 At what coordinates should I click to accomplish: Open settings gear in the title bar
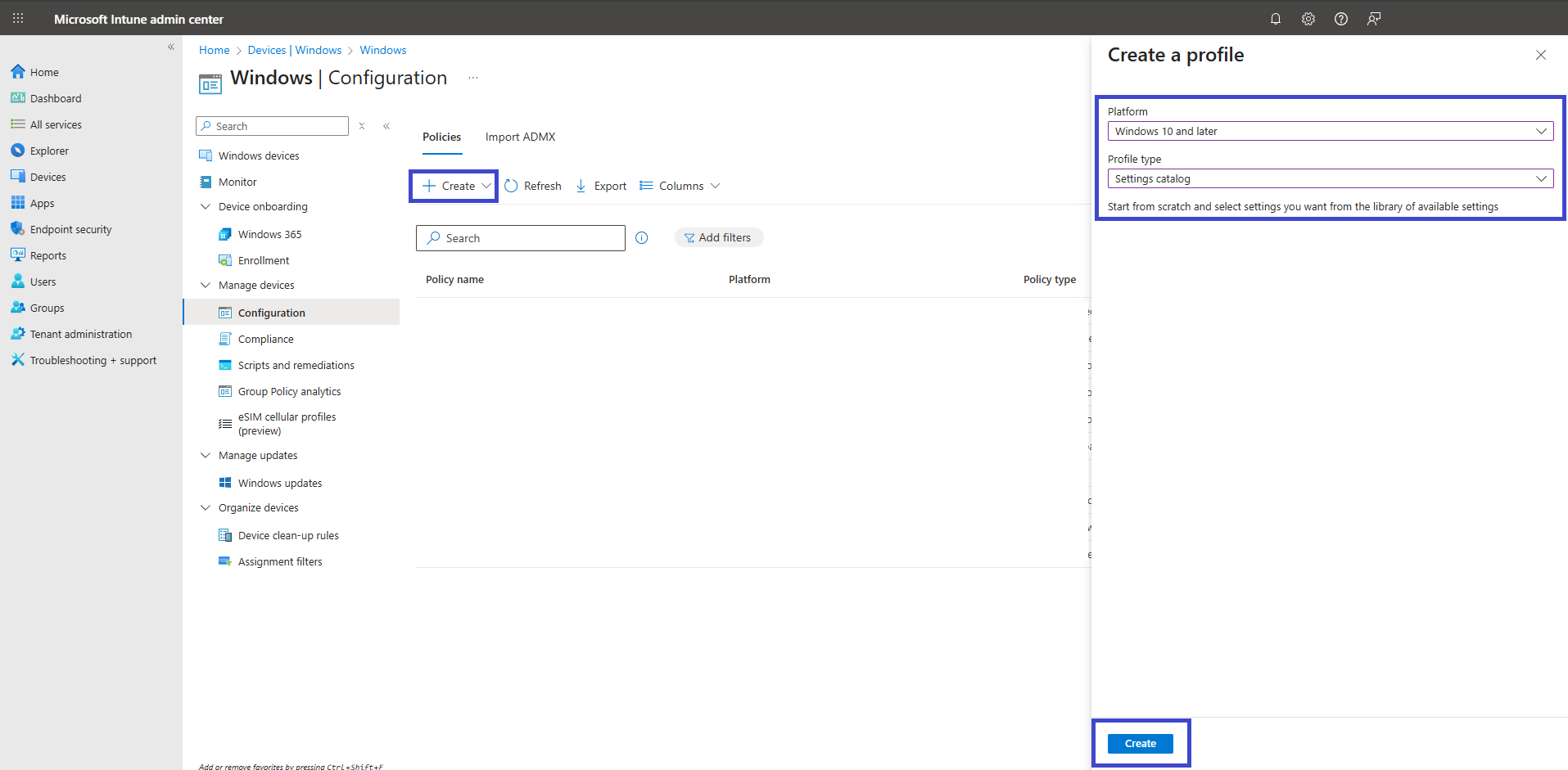click(x=1308, y=18)
